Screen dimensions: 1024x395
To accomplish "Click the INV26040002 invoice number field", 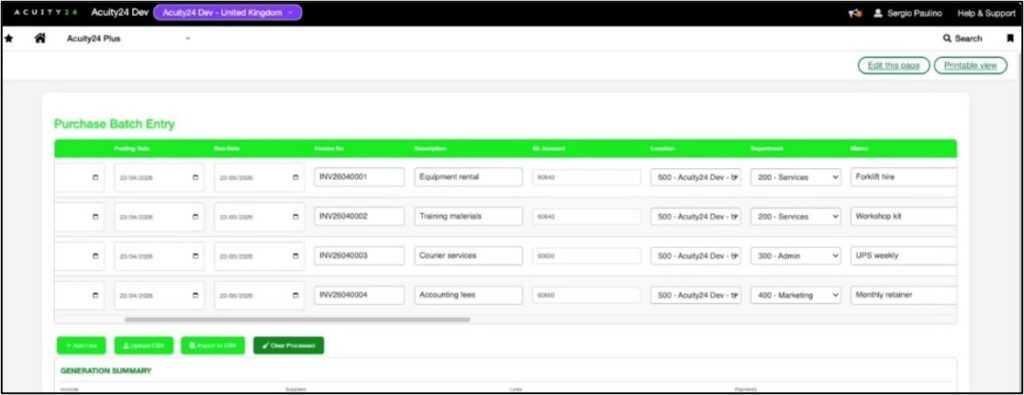I will tap(359, 216).
